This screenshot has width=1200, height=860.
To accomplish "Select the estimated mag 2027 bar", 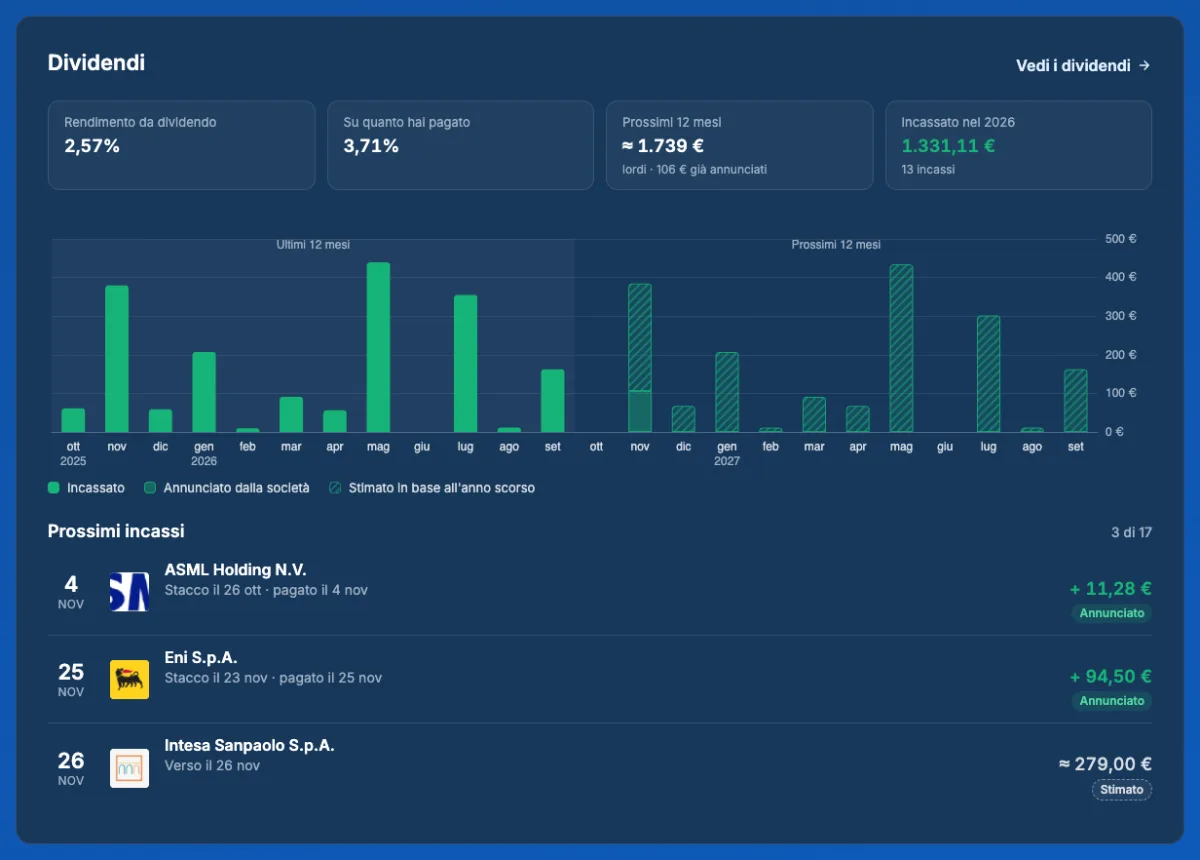I will (x=901, y=348).
